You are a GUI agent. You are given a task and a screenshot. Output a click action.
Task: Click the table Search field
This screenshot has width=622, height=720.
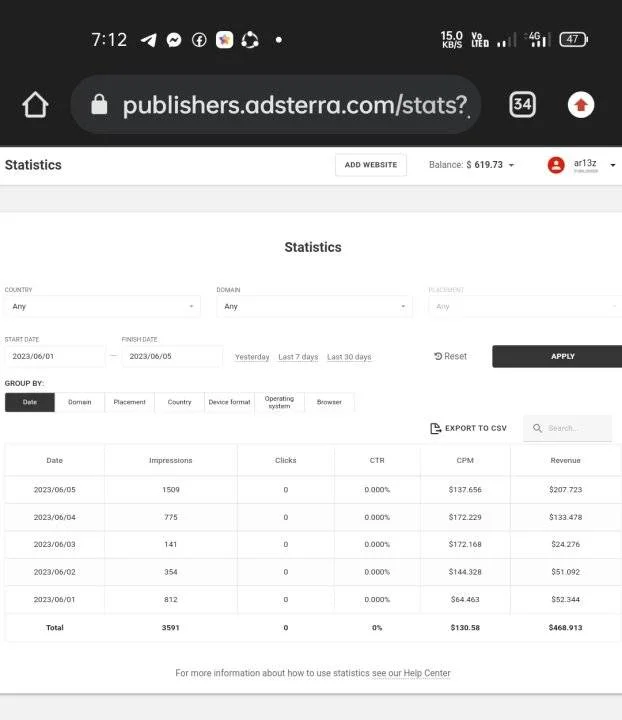click(x=568, y=428)
